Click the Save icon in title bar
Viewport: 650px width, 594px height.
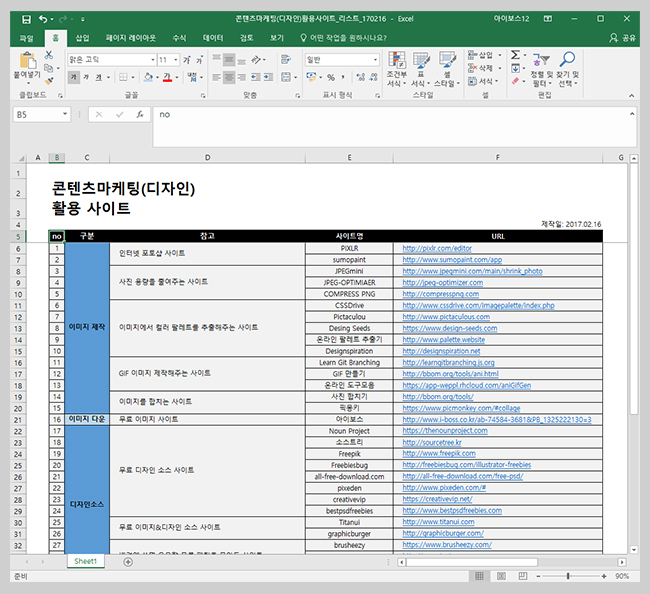[26, 19]
